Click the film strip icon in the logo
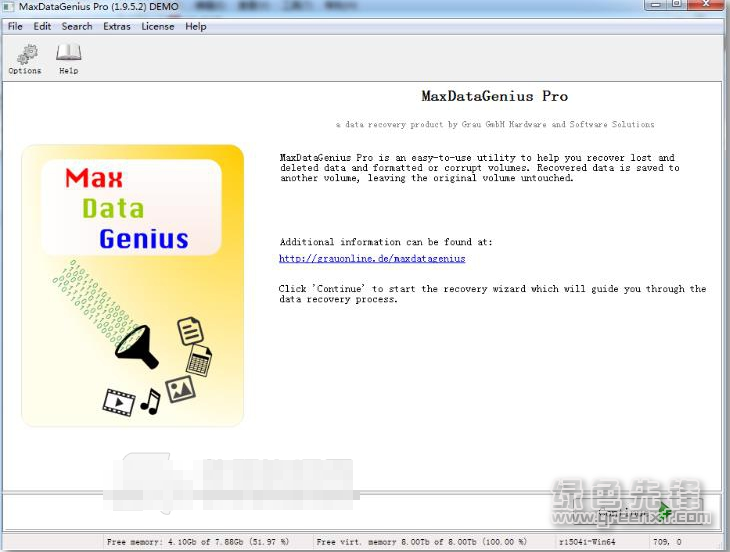The width and height of the screenshot is (730, 552). [118, 402]
